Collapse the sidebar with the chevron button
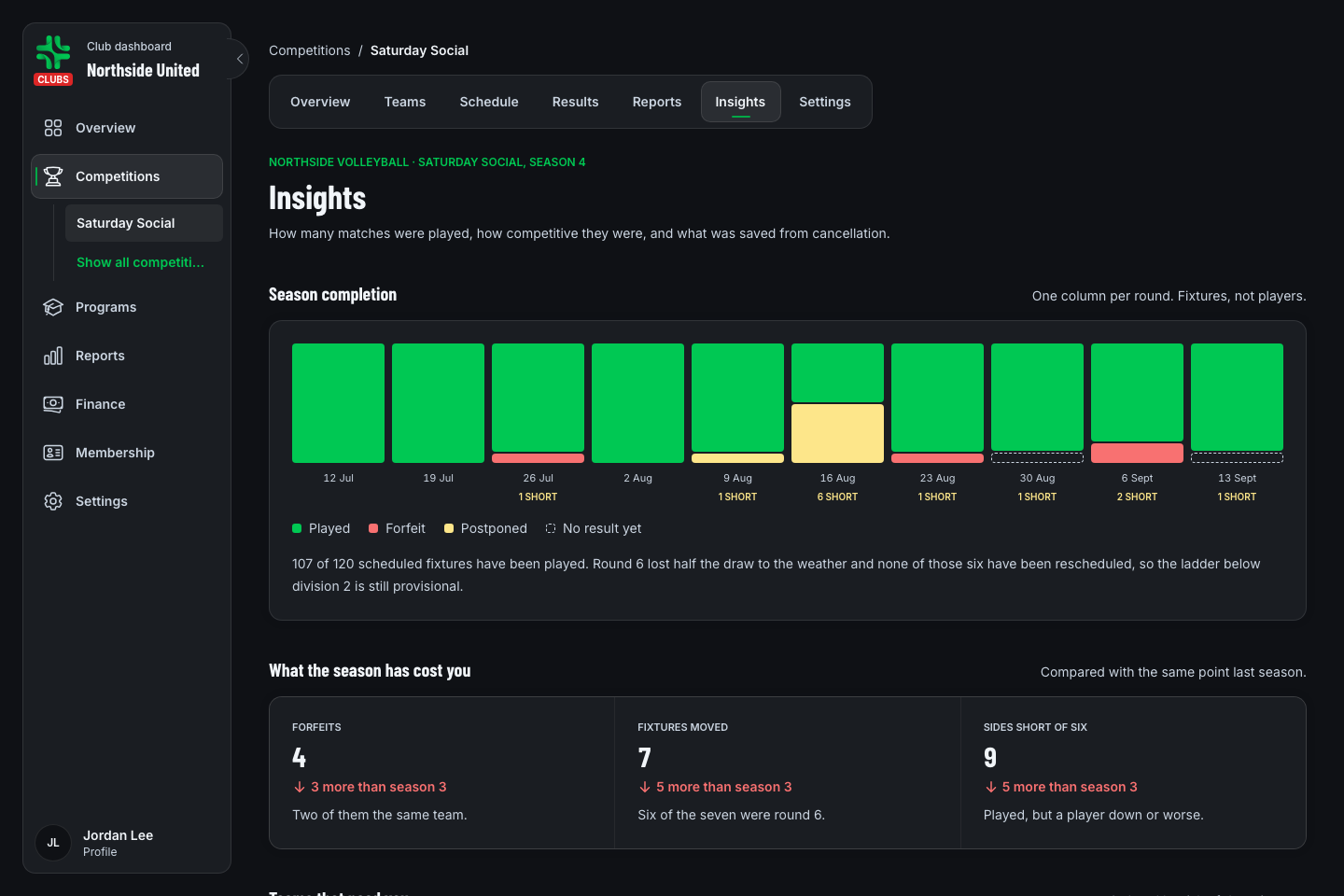Viewport: 1344px width, 896px height. pos(239,59)
